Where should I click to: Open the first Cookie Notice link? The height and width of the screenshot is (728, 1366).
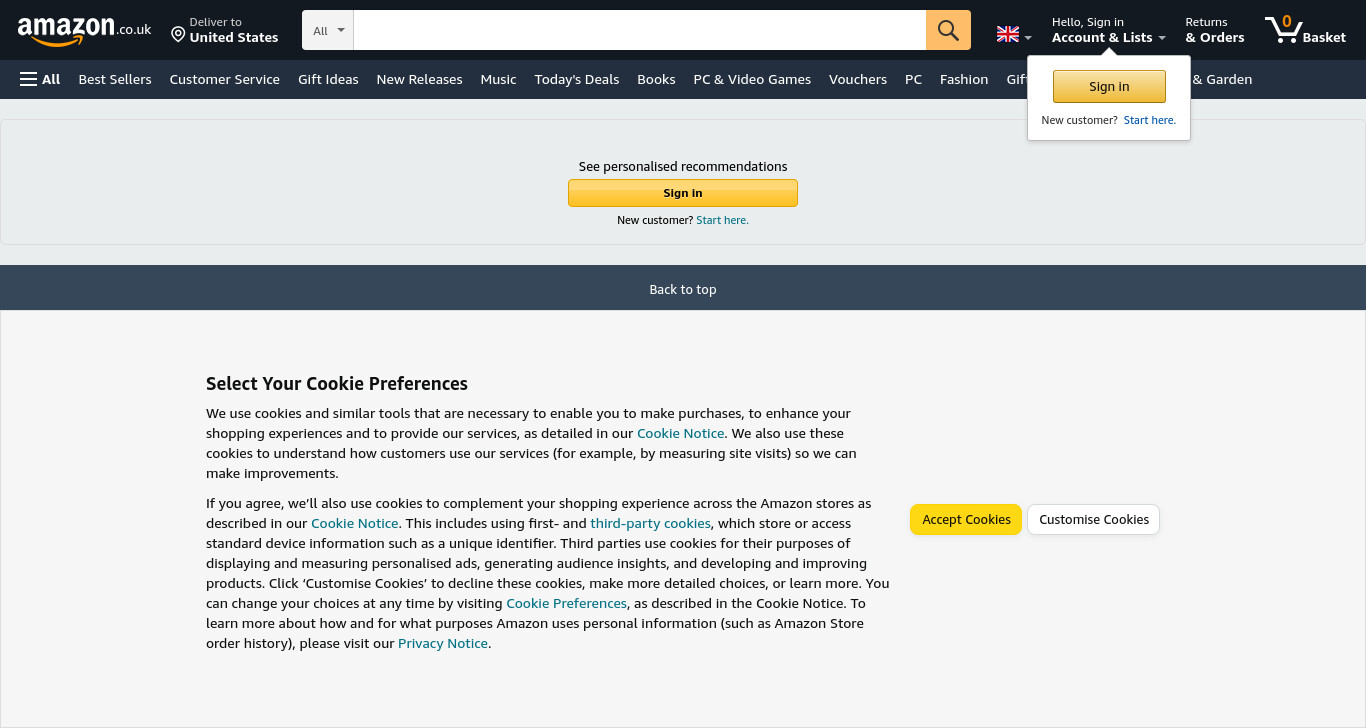click(x=681, y=433)
